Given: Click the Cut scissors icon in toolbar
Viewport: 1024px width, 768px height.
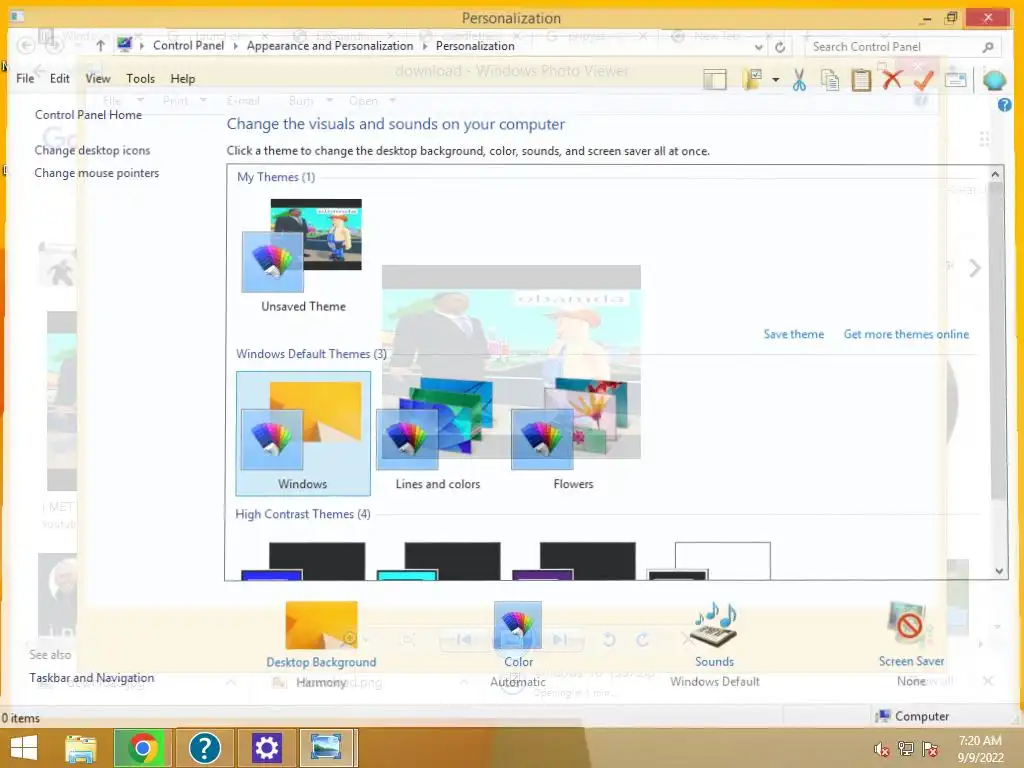Looking at the screenshot, I should point(799,80).
